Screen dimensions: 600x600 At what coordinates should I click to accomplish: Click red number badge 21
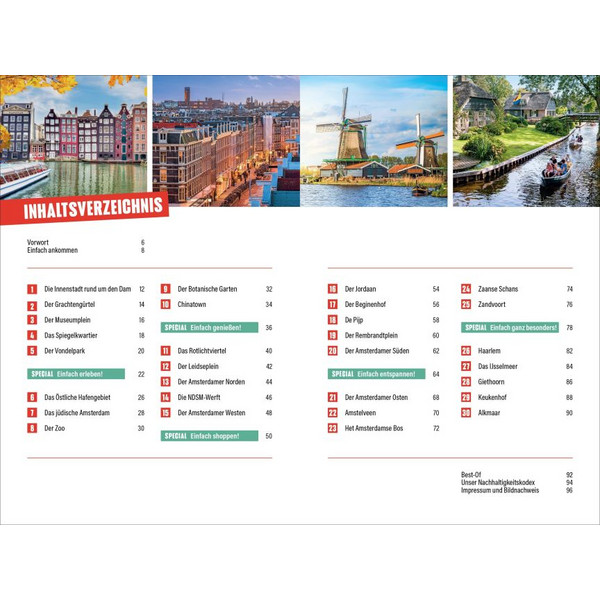(333, 398)
